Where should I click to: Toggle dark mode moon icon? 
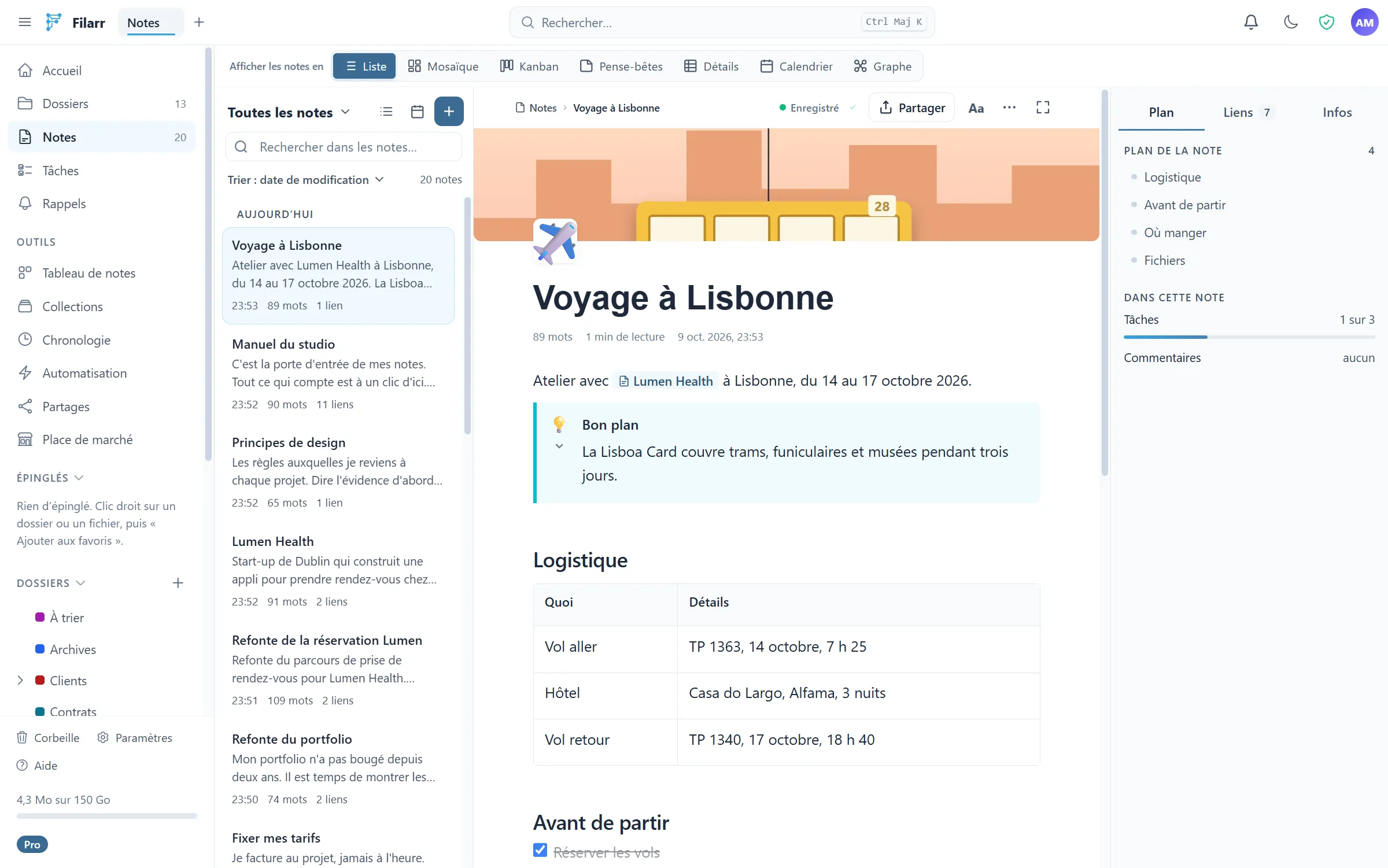tap(1291, 22)
